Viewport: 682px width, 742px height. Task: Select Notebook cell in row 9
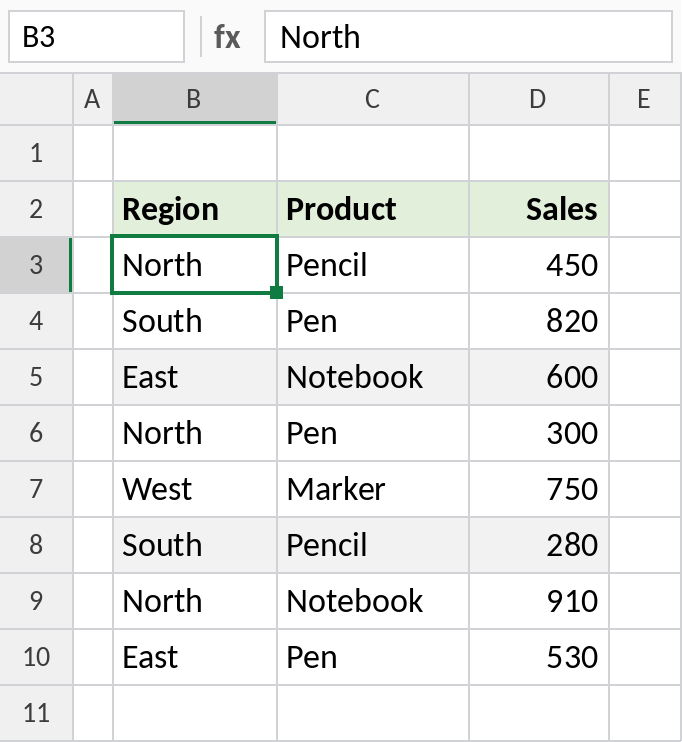373,601
